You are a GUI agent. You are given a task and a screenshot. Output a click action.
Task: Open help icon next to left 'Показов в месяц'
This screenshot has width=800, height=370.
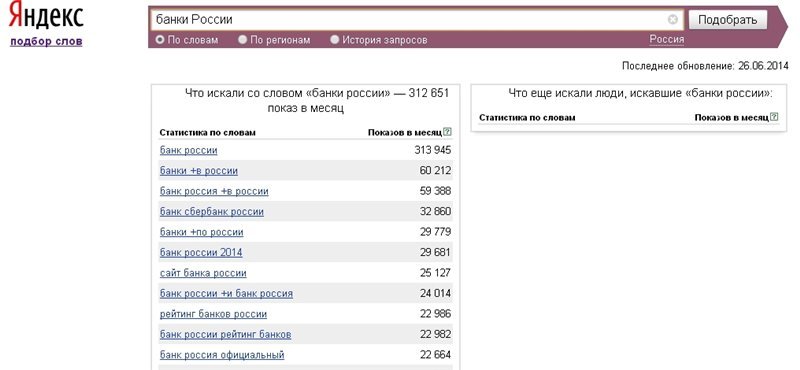point(447,132)
